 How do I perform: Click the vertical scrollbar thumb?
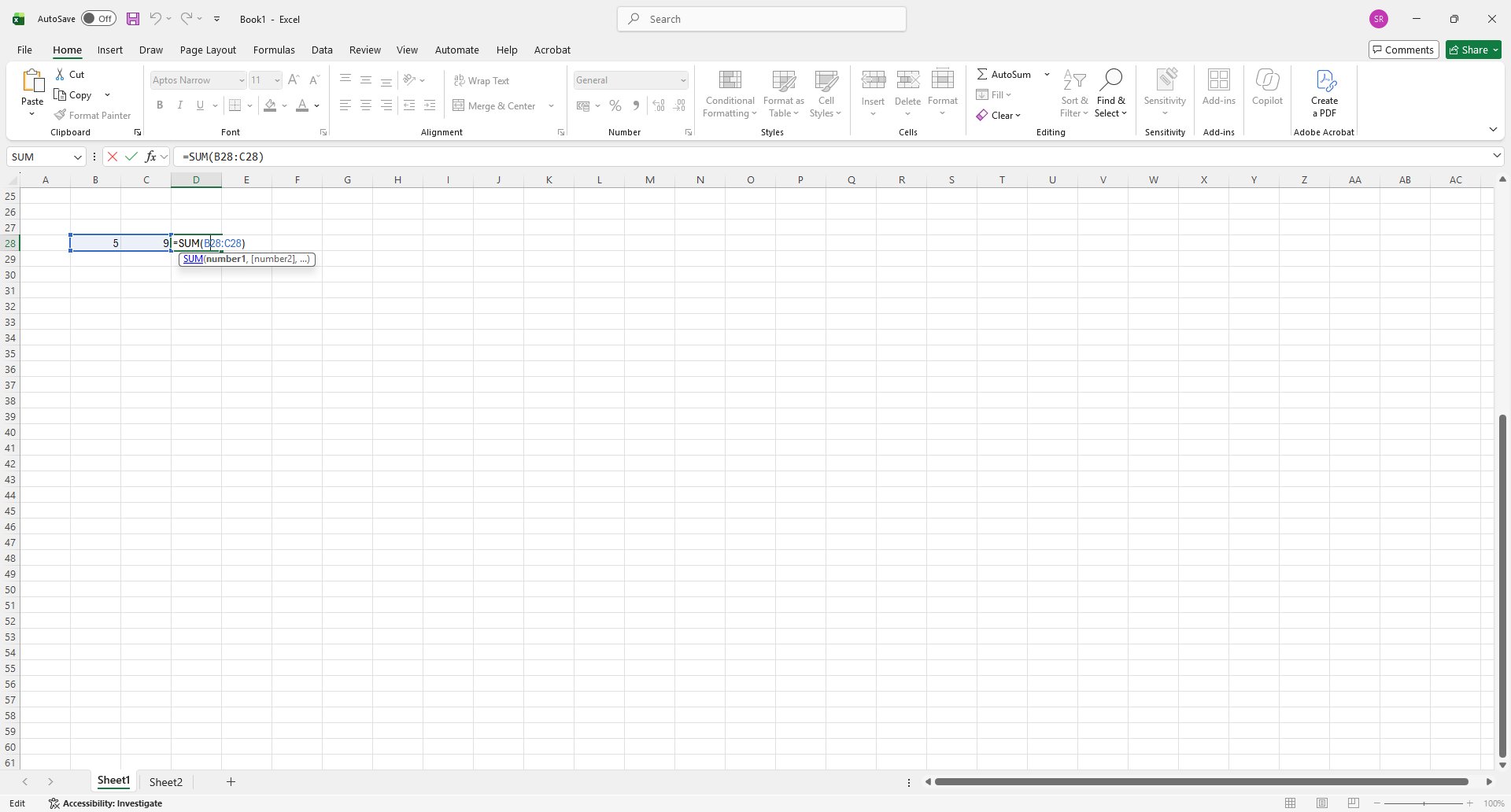point(1502,585)
